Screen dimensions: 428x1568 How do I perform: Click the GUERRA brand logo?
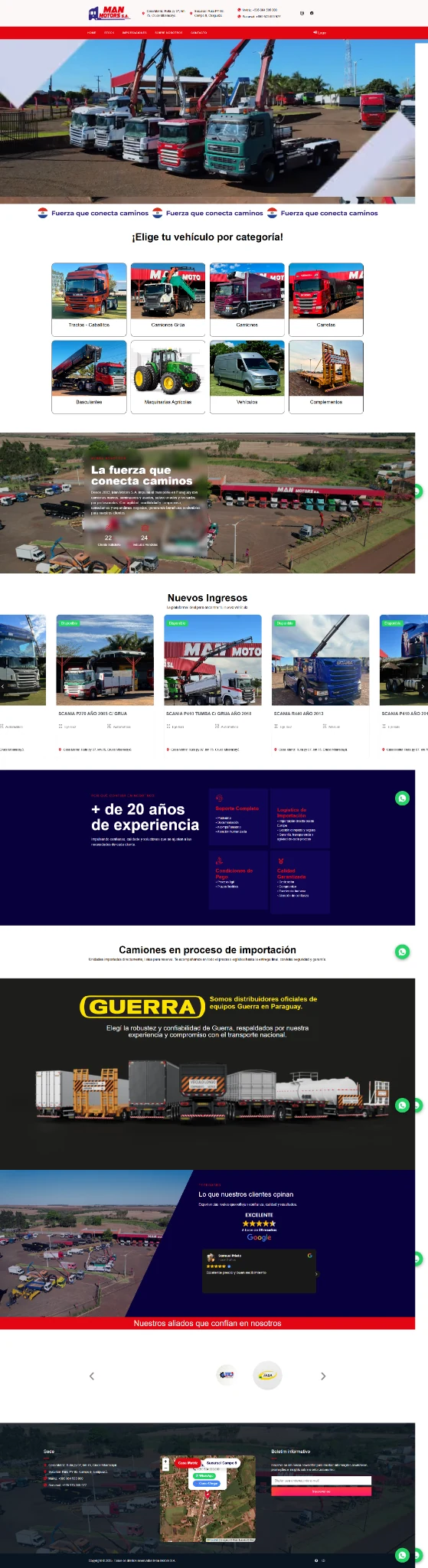point(143,1007)
